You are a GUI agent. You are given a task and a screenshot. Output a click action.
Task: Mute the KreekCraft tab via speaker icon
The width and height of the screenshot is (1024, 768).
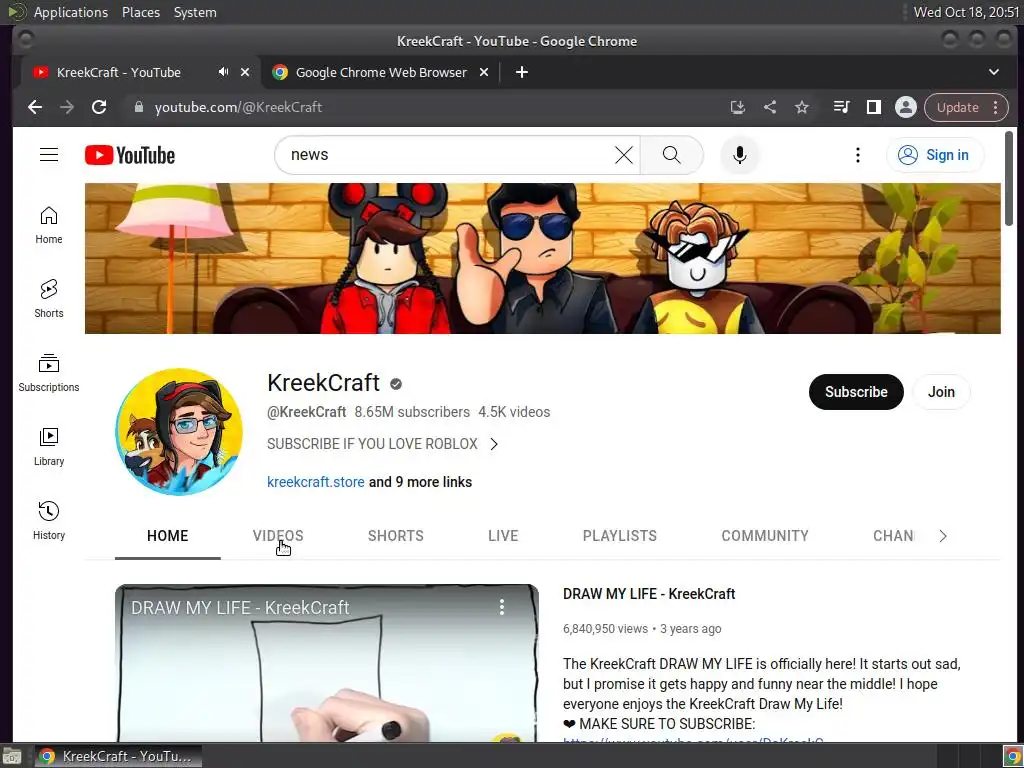coord(223,72)
